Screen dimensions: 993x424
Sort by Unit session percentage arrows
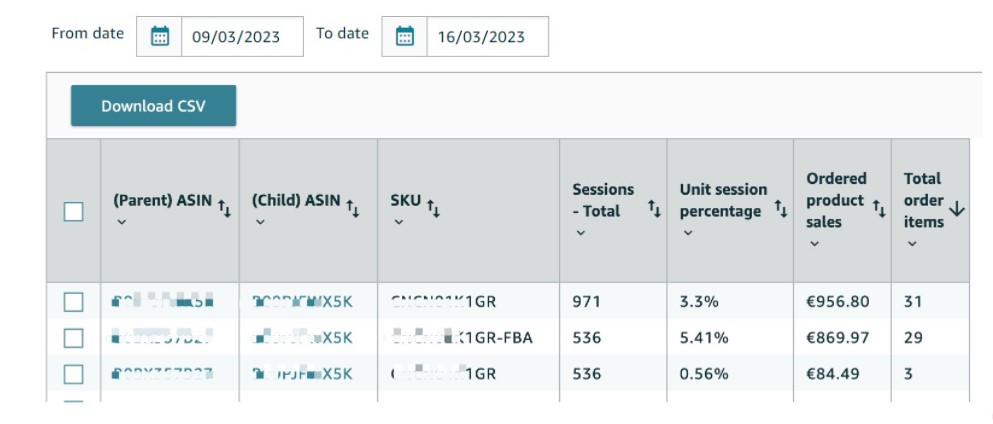781,208
